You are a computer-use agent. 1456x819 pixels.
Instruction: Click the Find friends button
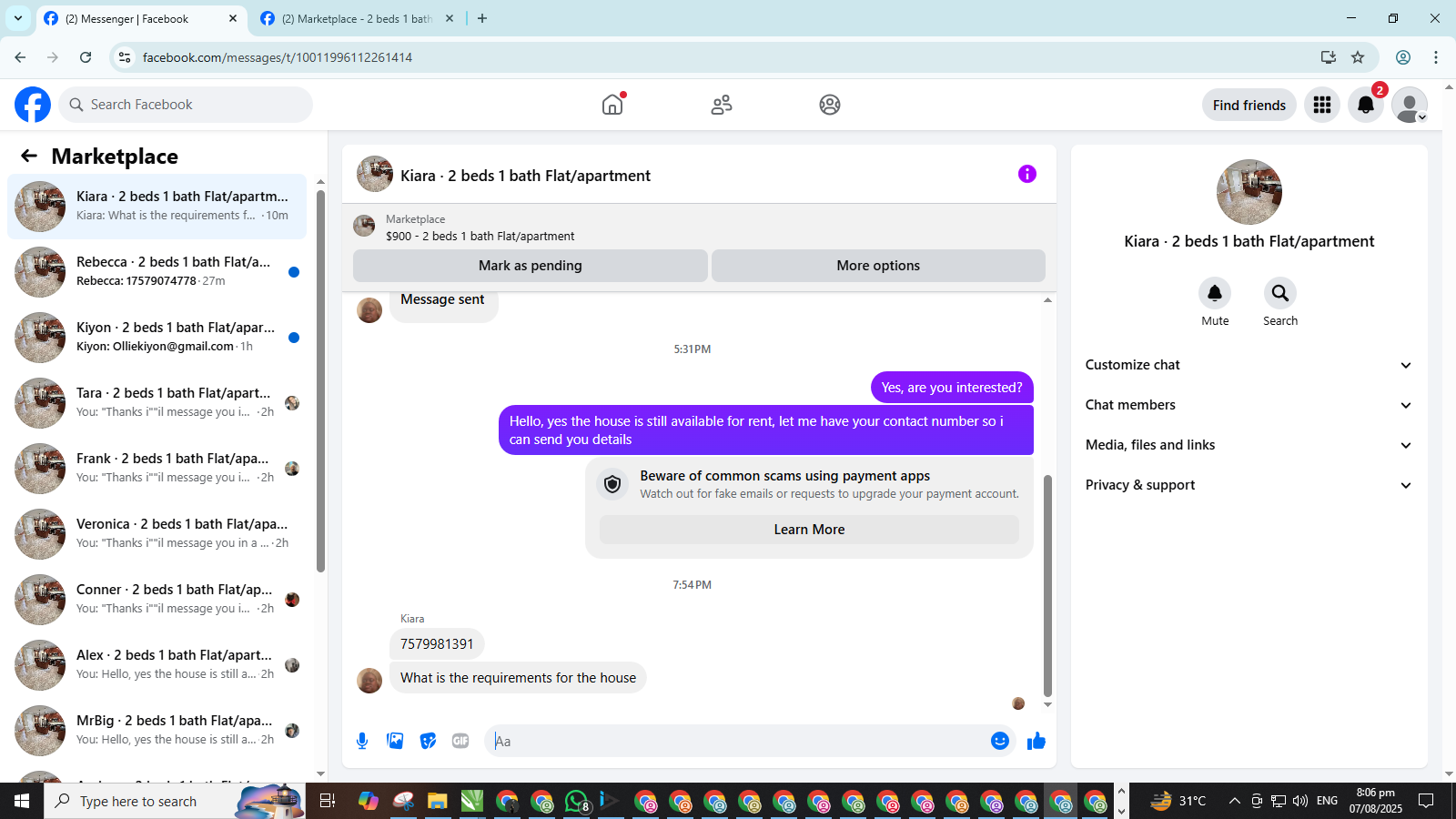[x=1249, y=105]
